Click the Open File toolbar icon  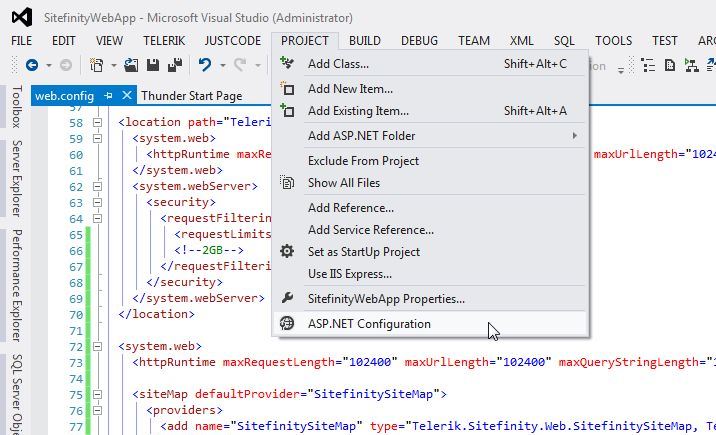[132, 65]
